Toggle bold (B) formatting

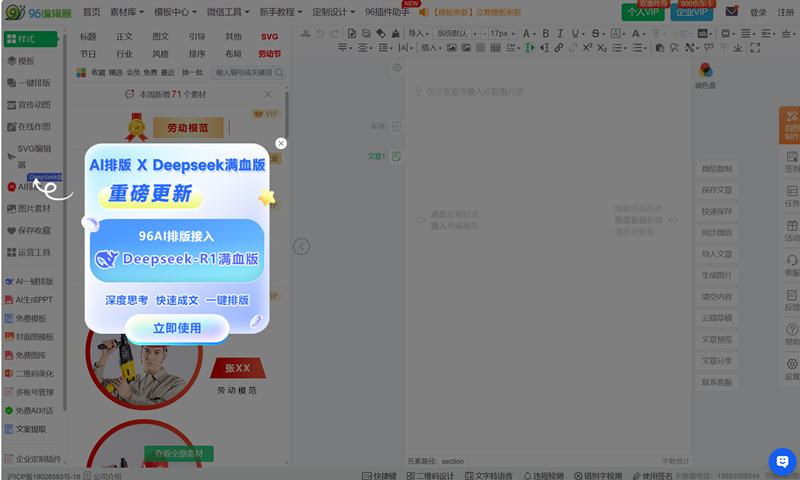click(x=545, y=34)
